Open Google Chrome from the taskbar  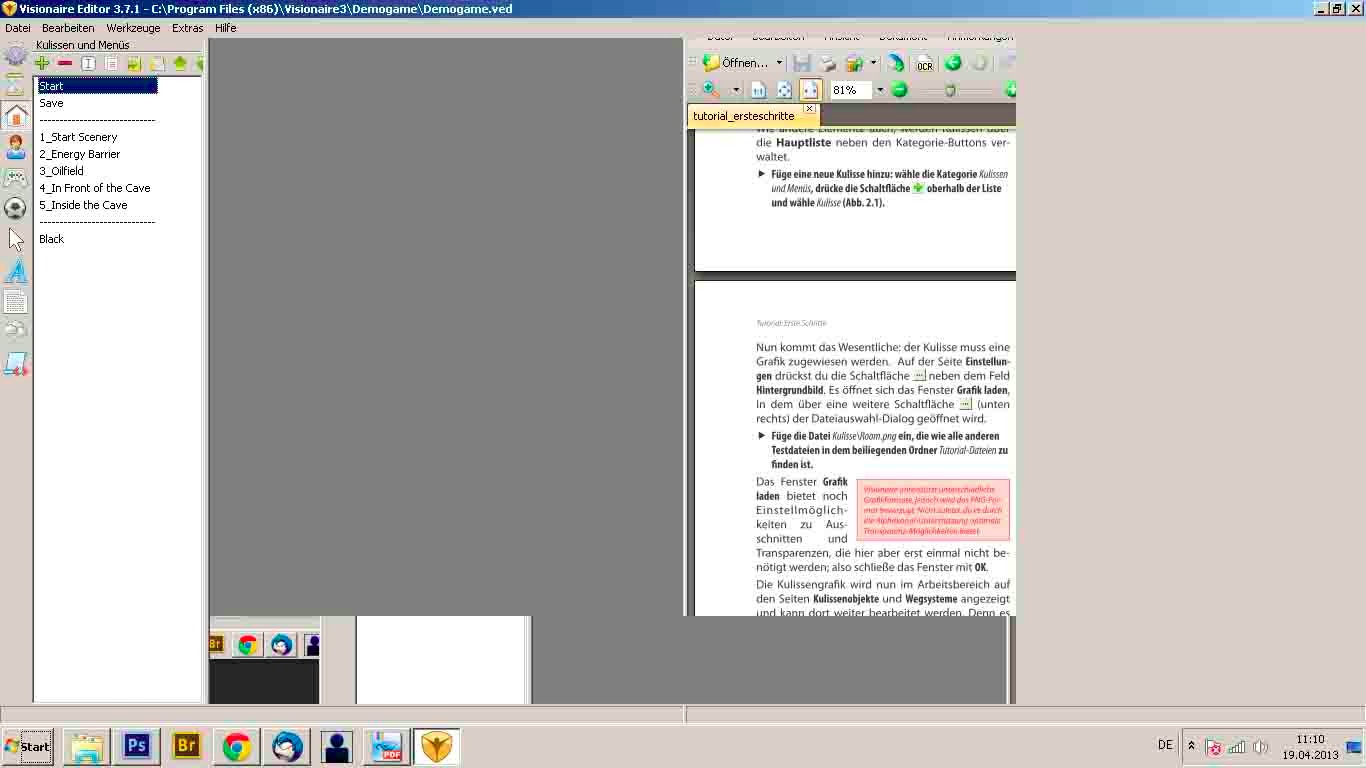coord(237,746)
